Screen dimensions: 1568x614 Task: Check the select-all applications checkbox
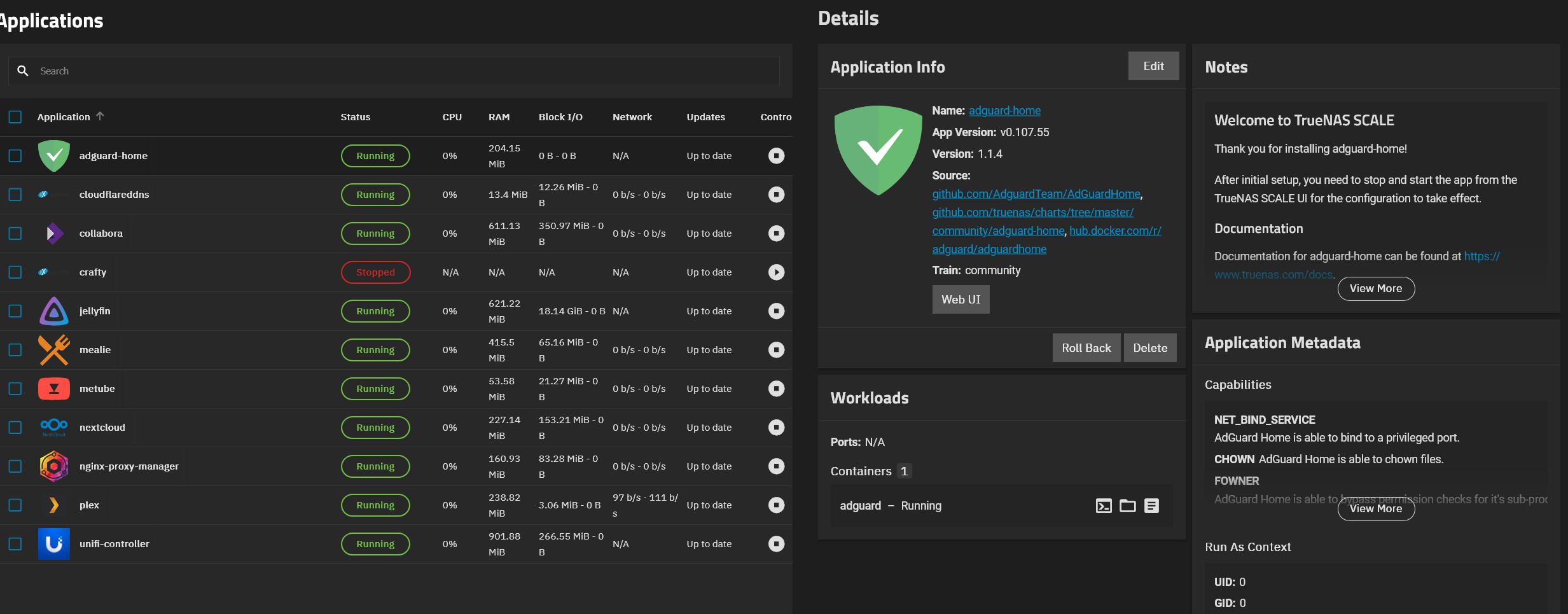(x=15, y=117)
